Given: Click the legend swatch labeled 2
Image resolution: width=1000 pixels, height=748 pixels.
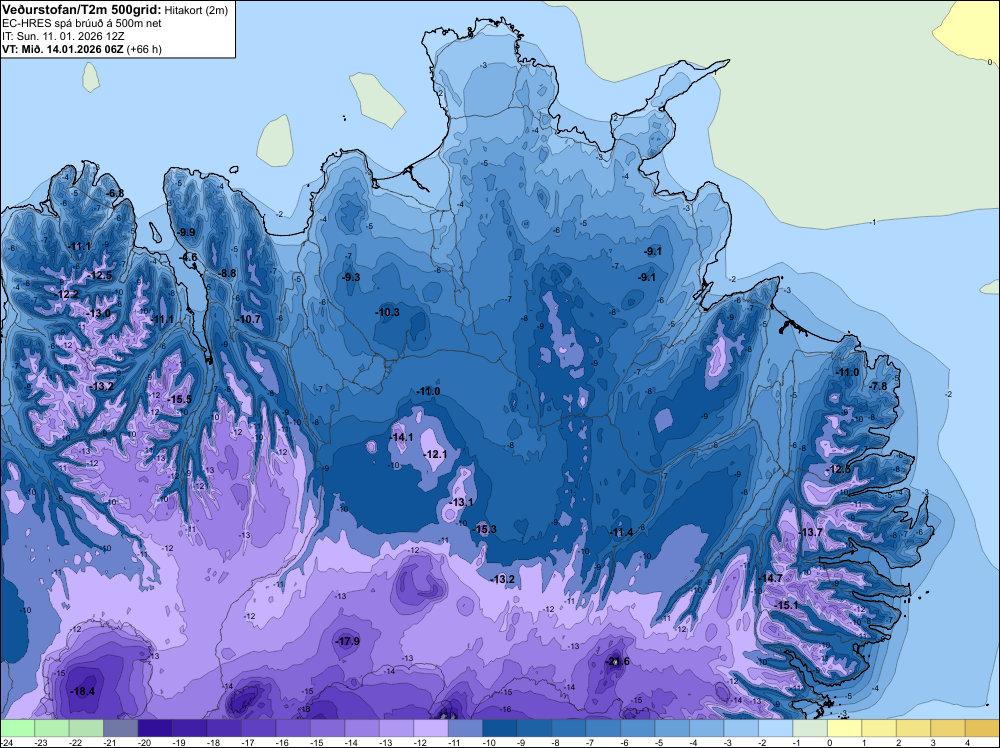Looking at the screenshot, I should [x=913, y=728].
